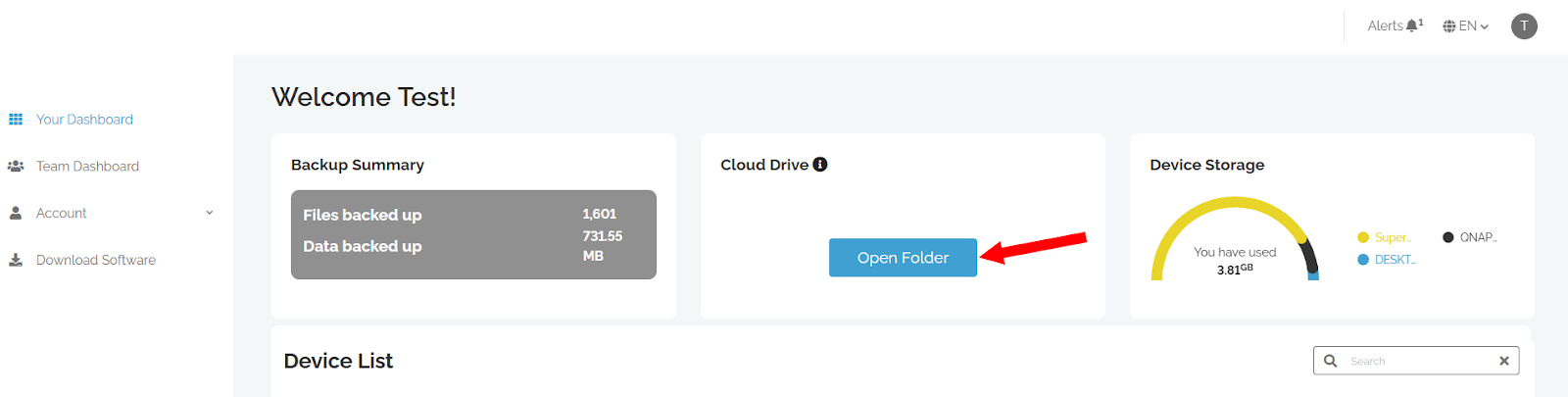Select the Data backed up label
Viewport: 1568px width, 397px height.
click(362, 246)
